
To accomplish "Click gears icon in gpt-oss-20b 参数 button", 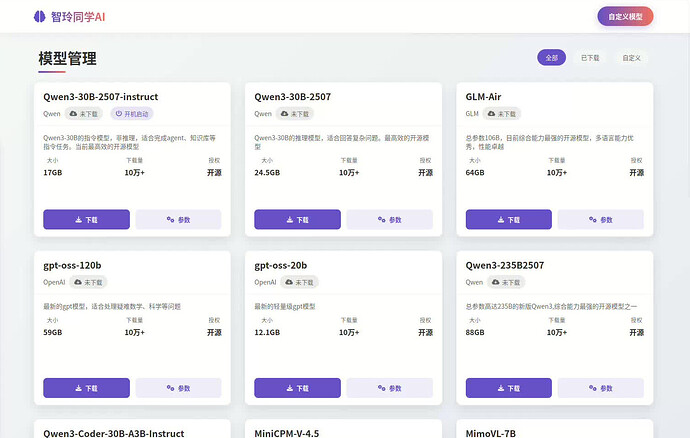I will tap(382, 388).
